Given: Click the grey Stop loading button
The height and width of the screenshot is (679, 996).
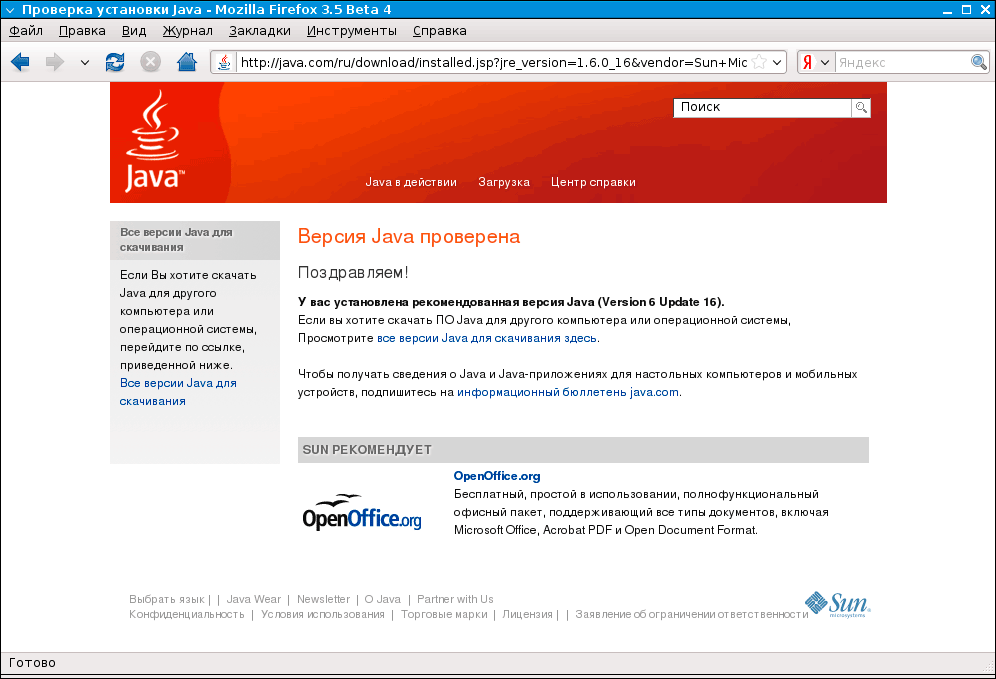Looking at the screenshot, I should pos(151,62).
